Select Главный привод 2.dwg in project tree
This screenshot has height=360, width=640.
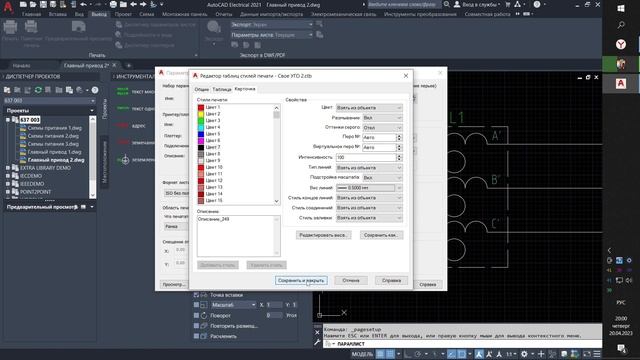[x=56, y=160]
